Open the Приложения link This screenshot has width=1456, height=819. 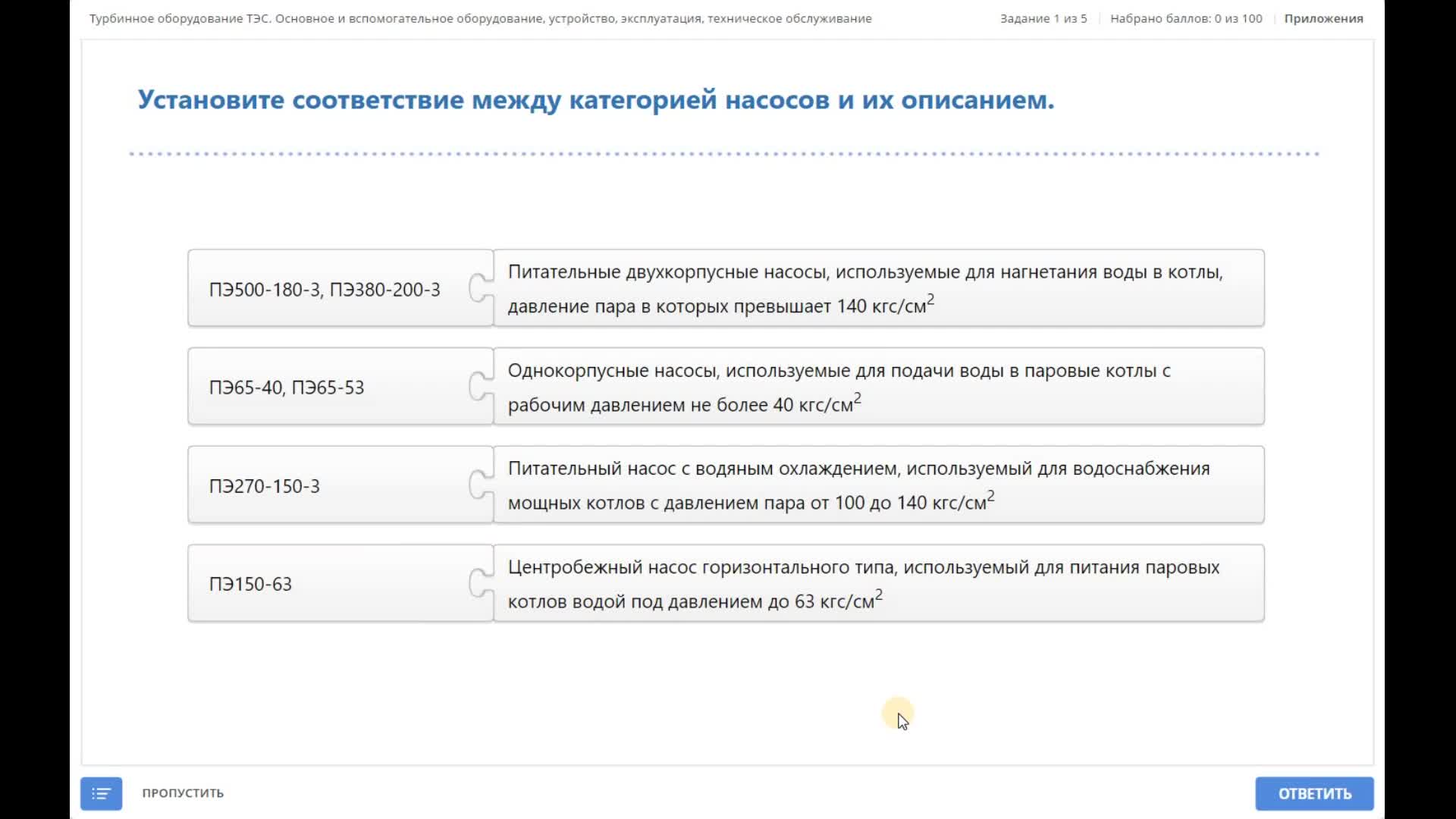click(x=1323, y=18)
